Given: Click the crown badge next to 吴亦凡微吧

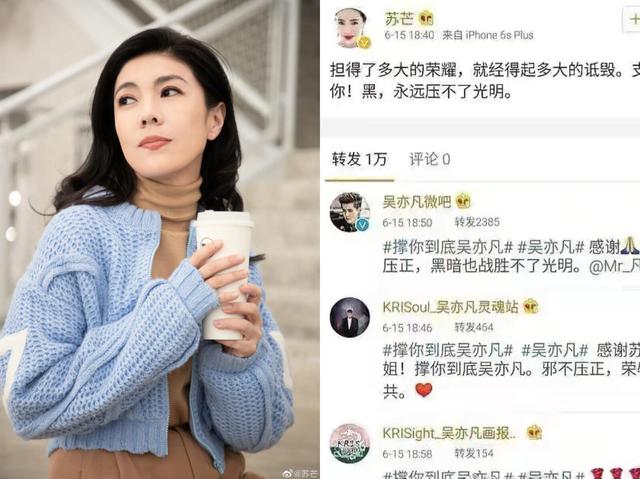Looking at the screenshot, I should (x=463, y=202).
